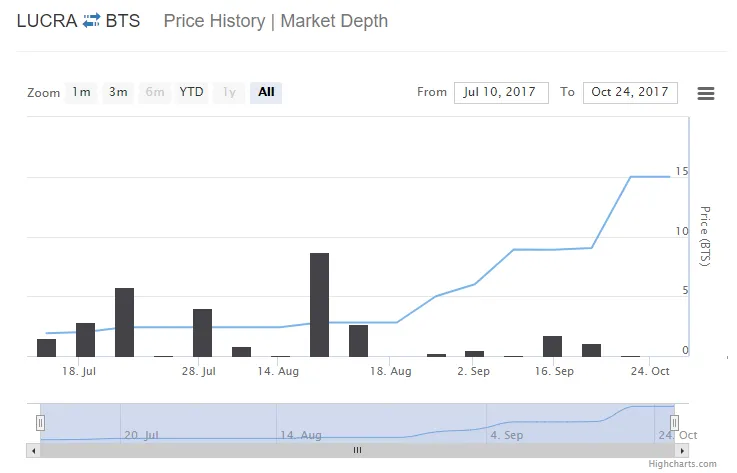This screenshot has width=737, height=473.
Task: Click the 2. Sep axis label
Action: click(474, 371)
